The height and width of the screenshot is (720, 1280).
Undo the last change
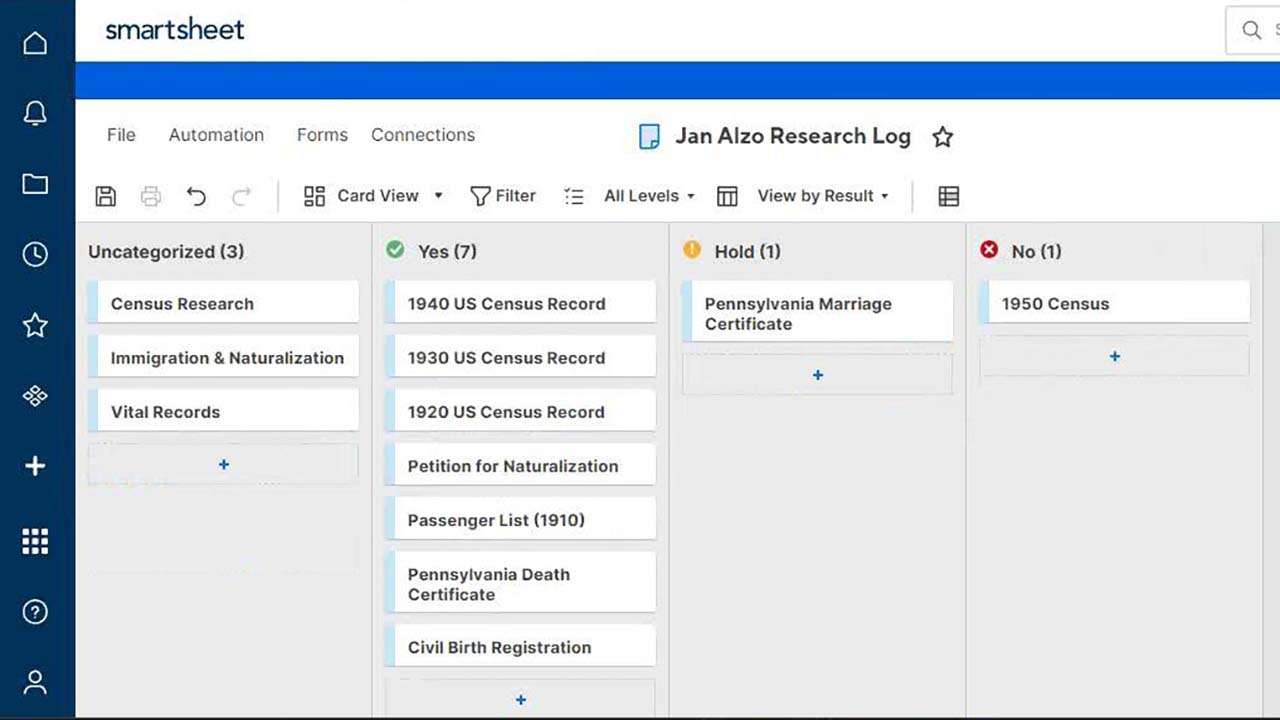[196, 196]
